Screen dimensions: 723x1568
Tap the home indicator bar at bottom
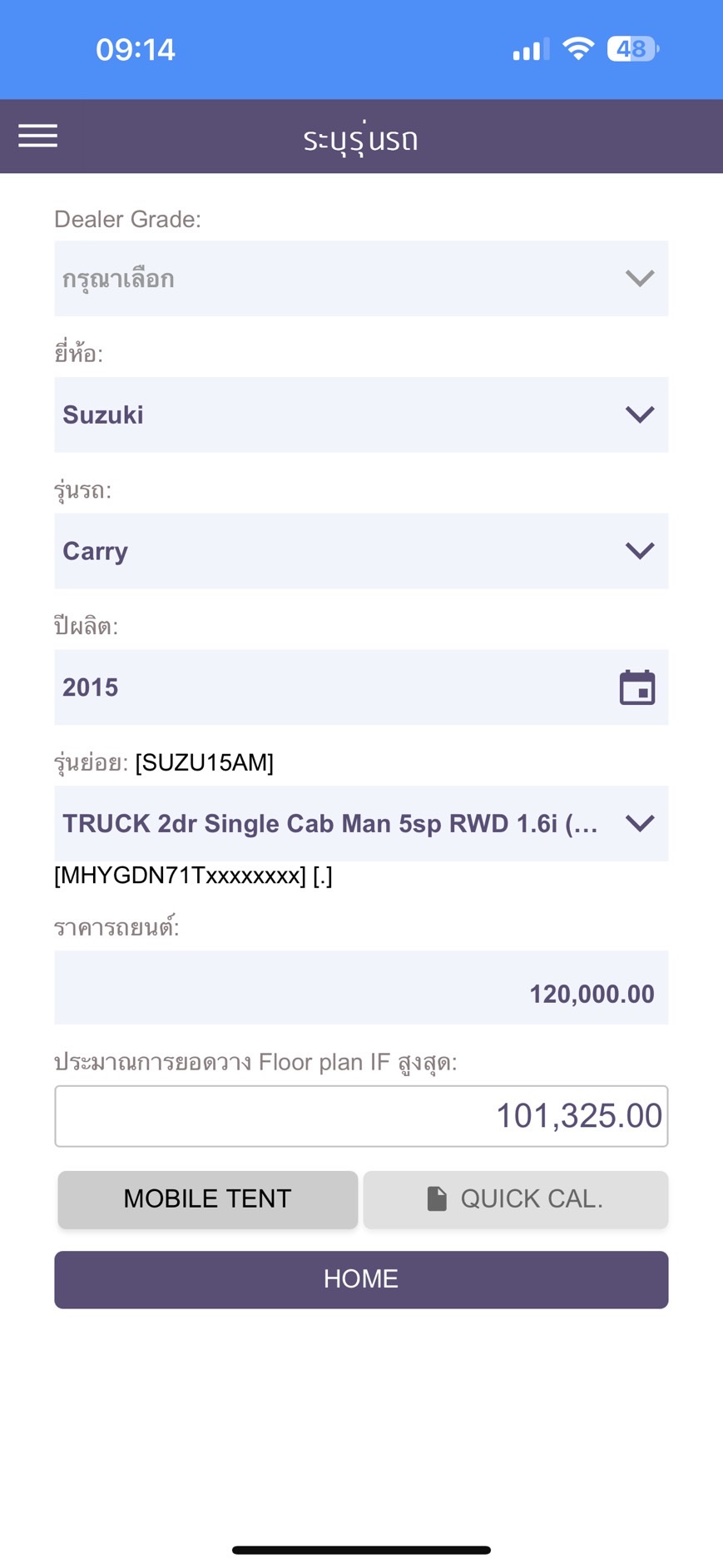pyautogui.click(x=361, y=1550)
